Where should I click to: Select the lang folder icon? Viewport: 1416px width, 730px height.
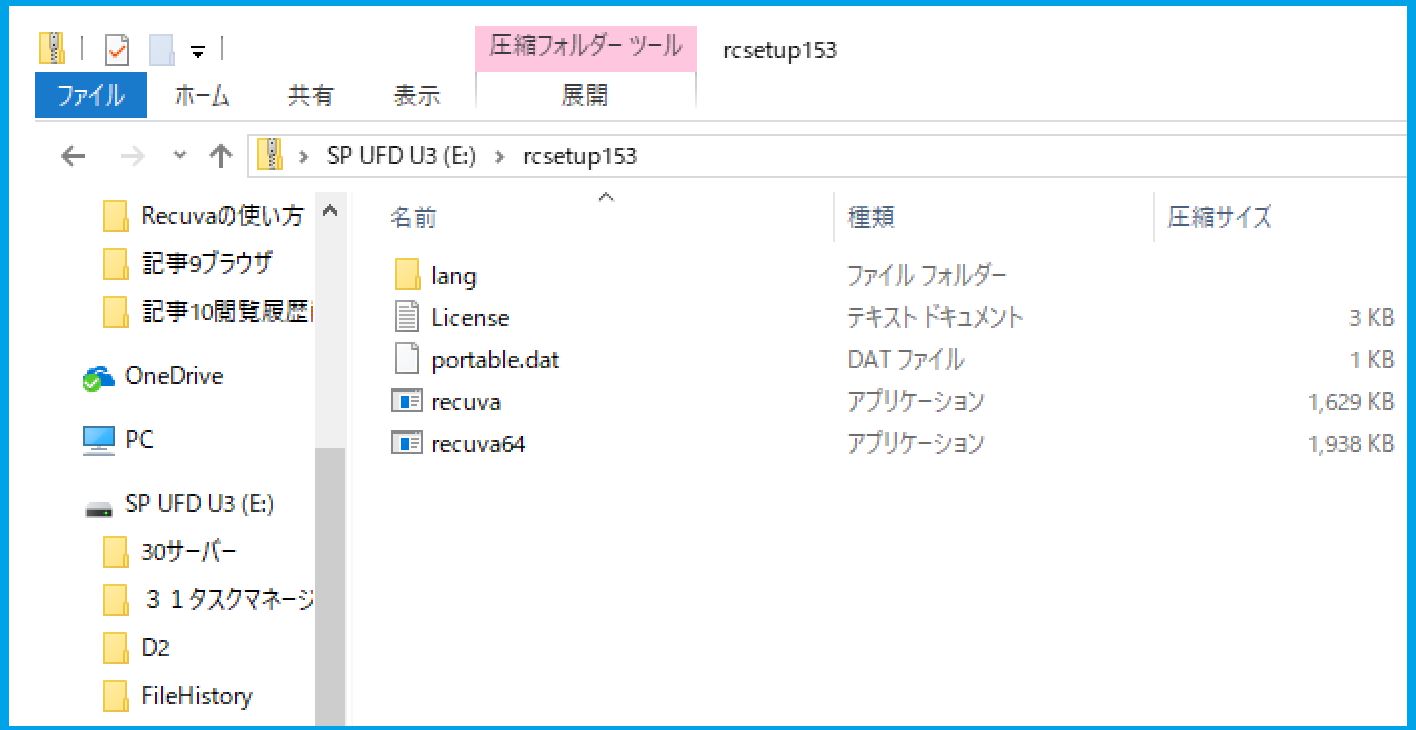pyautogui.click(x=407, y=275)
